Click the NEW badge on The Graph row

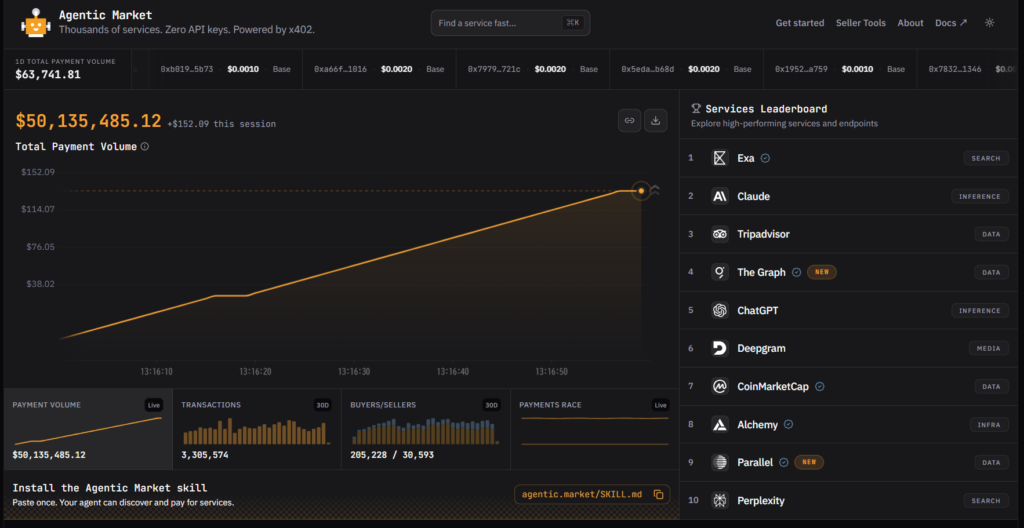(822, 272)
